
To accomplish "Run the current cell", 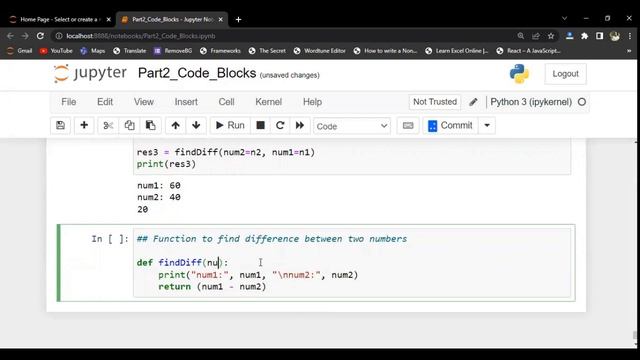I will [230, 125].
